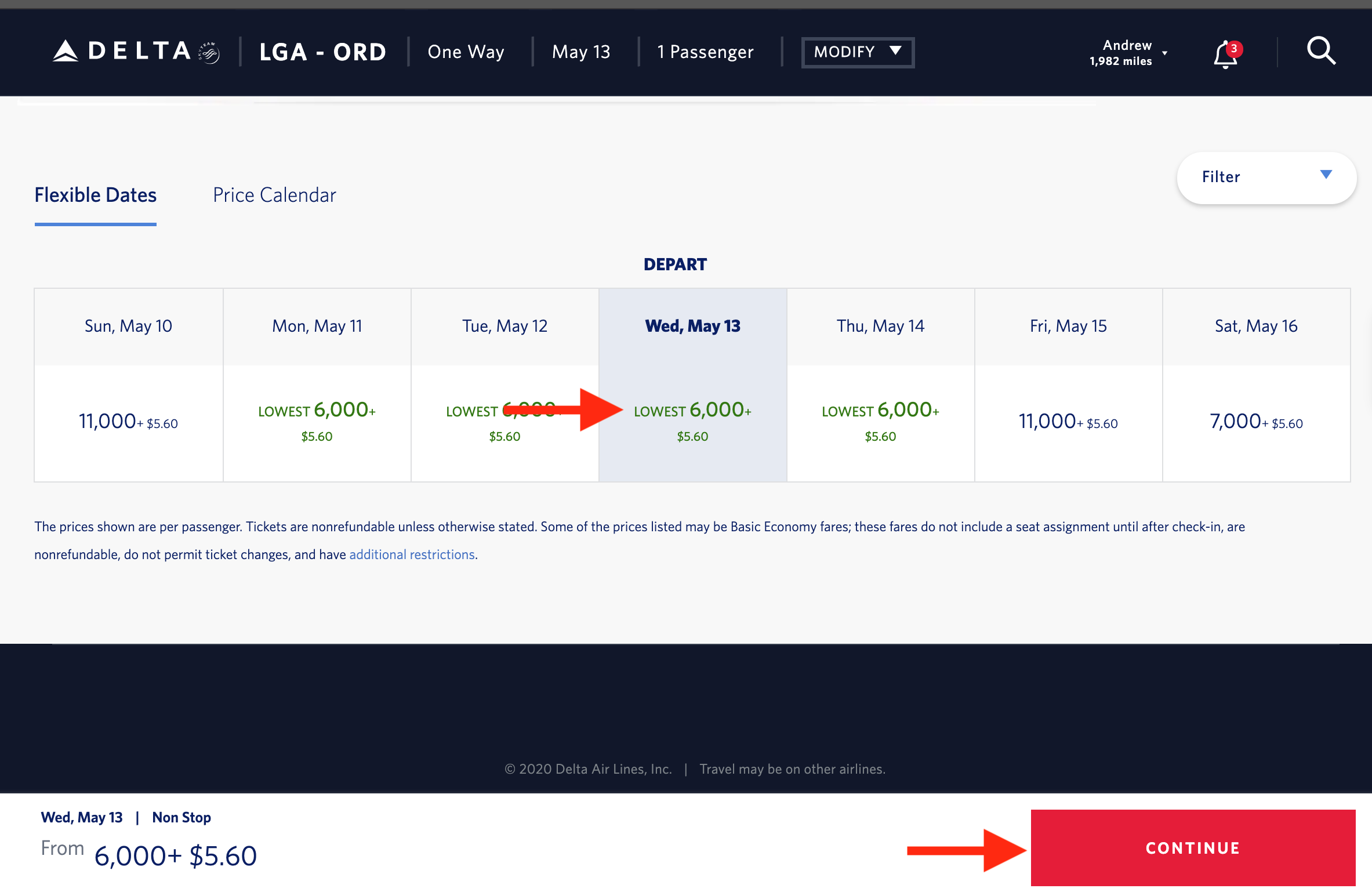Switch to the Price Calendar tab
The height and width of the screenshot is (892, 1372).
(274, 195)
